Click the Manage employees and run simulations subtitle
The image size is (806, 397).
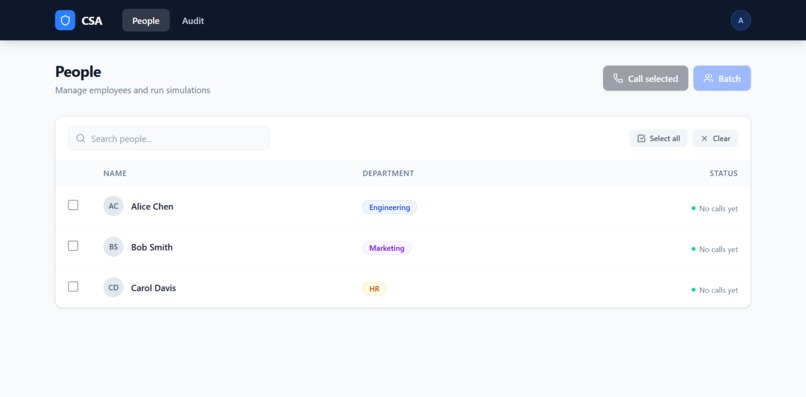(133, 91)
